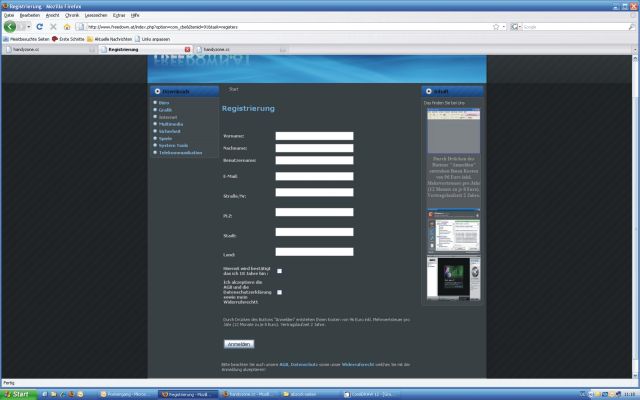The width and height of the screenshot is (640, 400).
Task: Click the Start breadcrumb link
Action: click(233, 89)
